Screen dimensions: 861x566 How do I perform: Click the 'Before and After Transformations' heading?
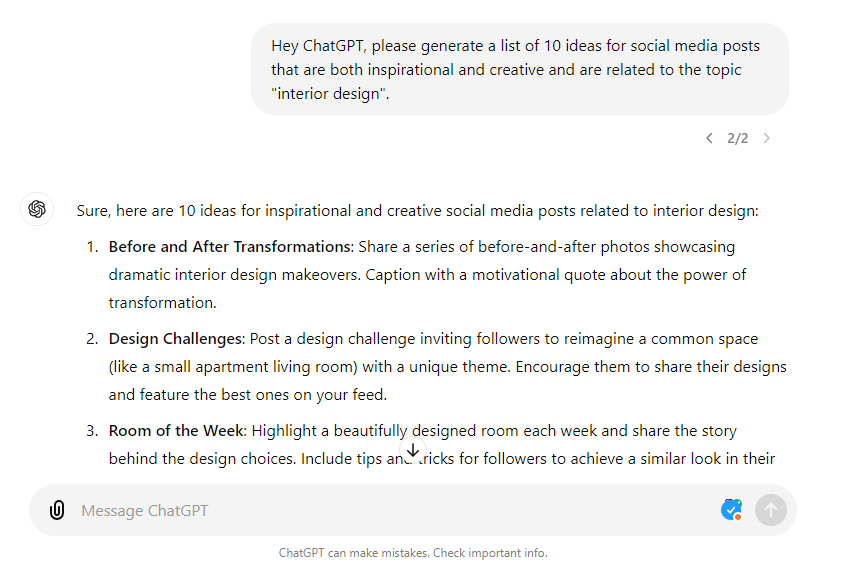[230, 247]
